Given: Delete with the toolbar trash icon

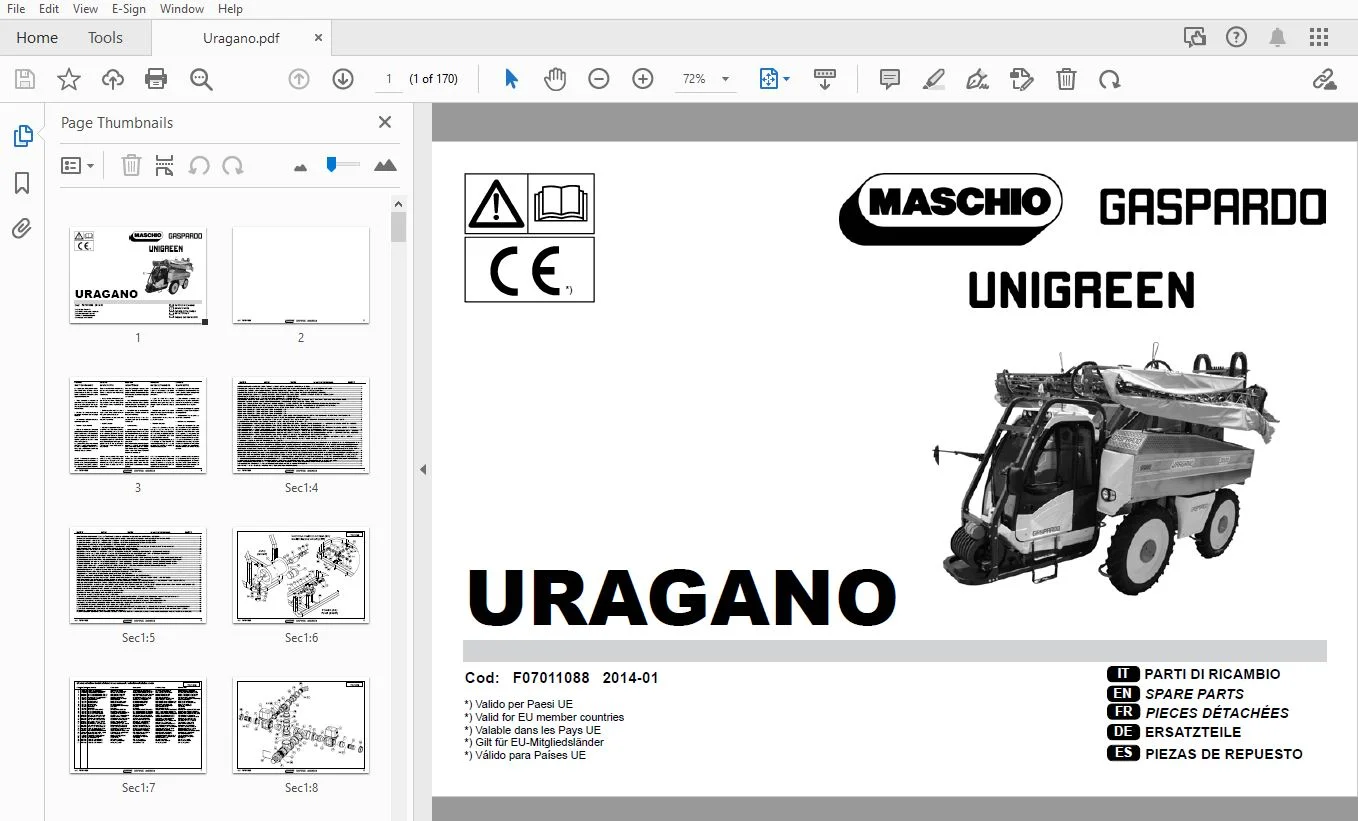Looking at the screenshot, I should (1067, 79).
